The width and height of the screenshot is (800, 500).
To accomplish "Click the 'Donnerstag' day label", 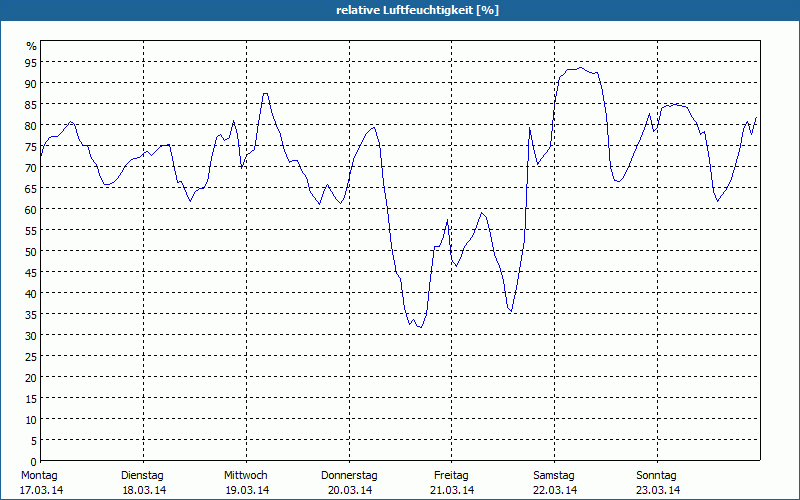I will (349, 475).
